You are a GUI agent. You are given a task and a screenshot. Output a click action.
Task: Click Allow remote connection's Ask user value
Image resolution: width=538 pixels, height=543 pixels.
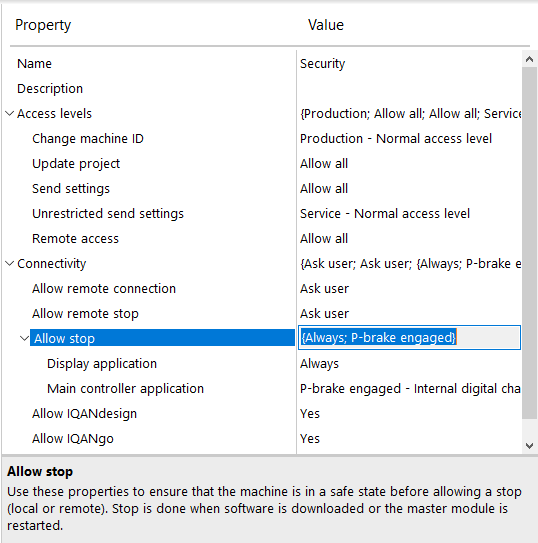click(x=324, y=288)
